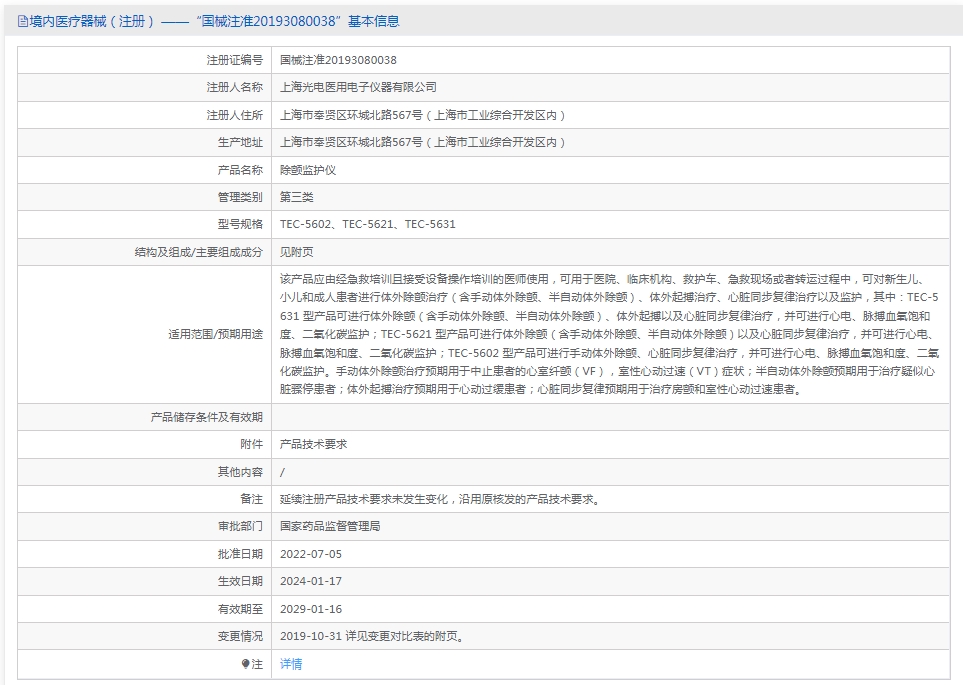Click the document icon in the page header
963x685 pixels.
[23, 21]
